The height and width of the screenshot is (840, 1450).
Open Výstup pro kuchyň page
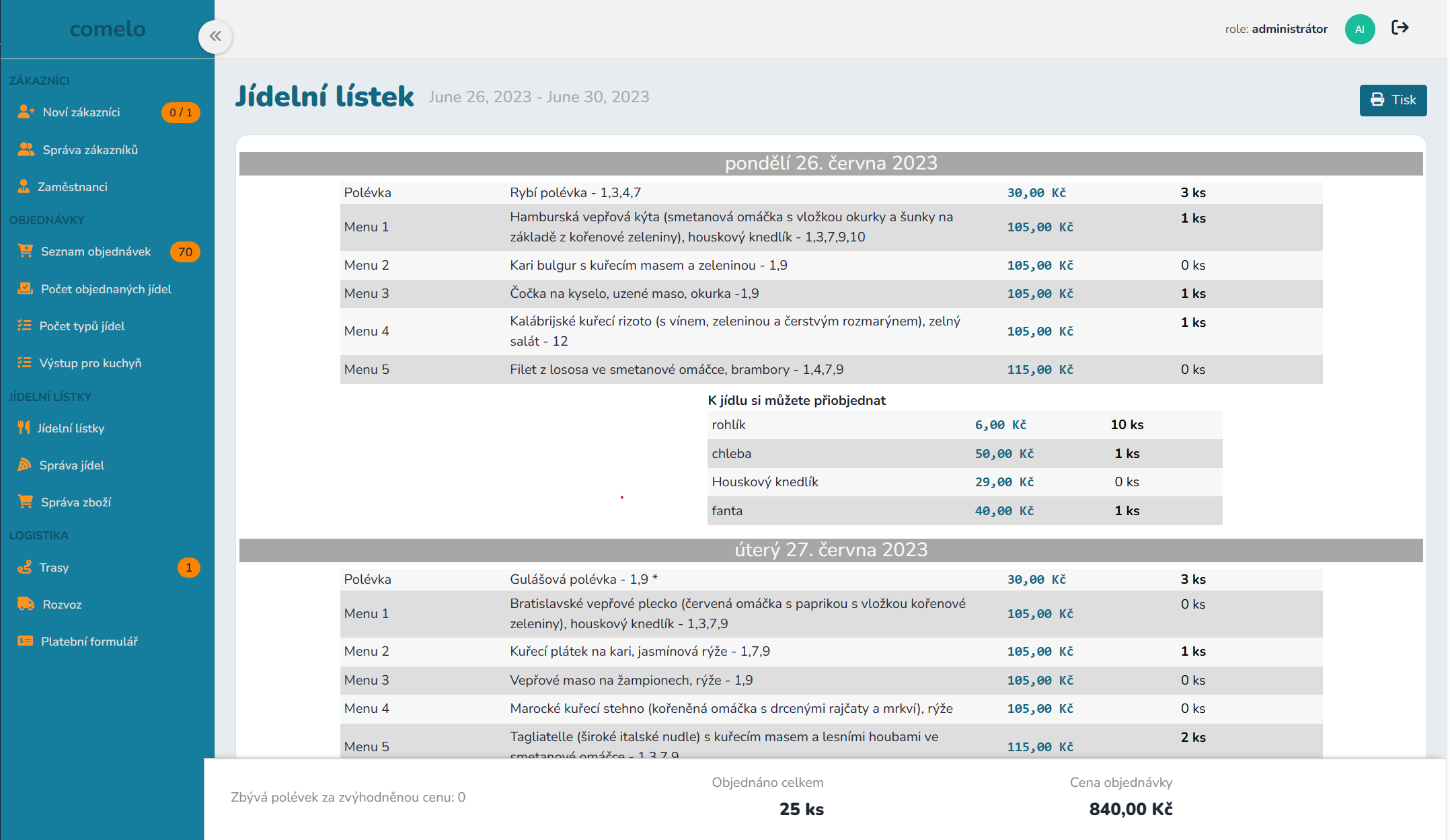click(90, 363)
